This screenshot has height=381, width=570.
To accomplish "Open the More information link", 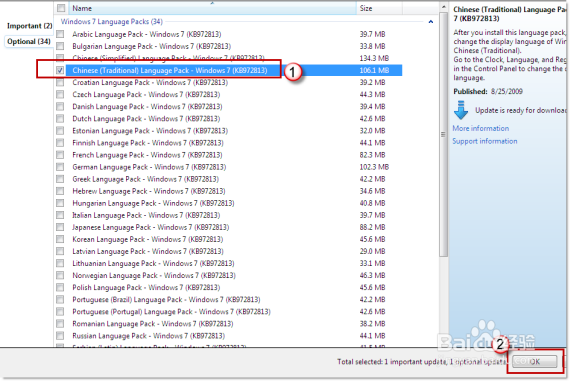I will point(481,128).
